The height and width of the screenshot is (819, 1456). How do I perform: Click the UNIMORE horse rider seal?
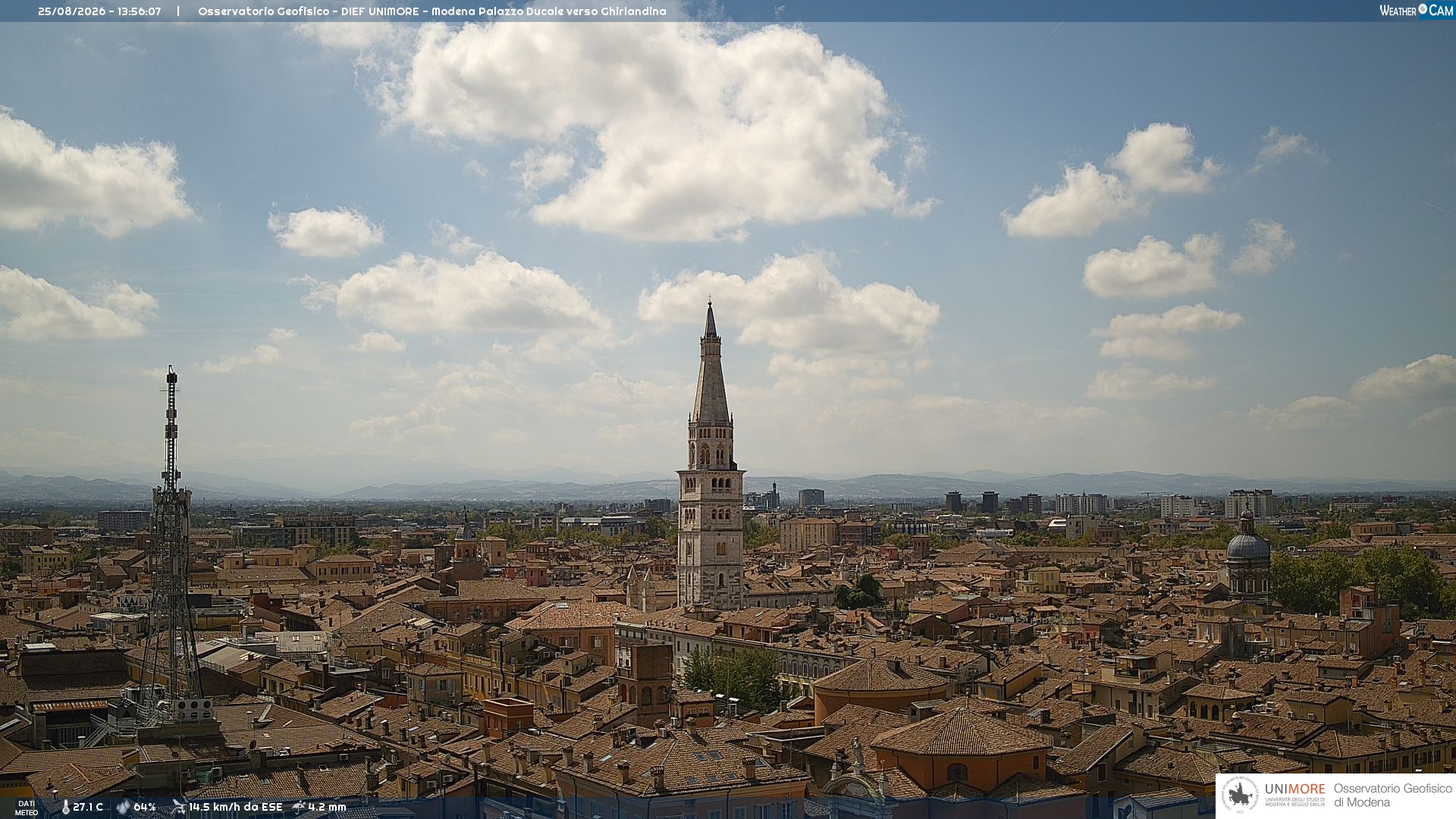tap(1240, 795)
